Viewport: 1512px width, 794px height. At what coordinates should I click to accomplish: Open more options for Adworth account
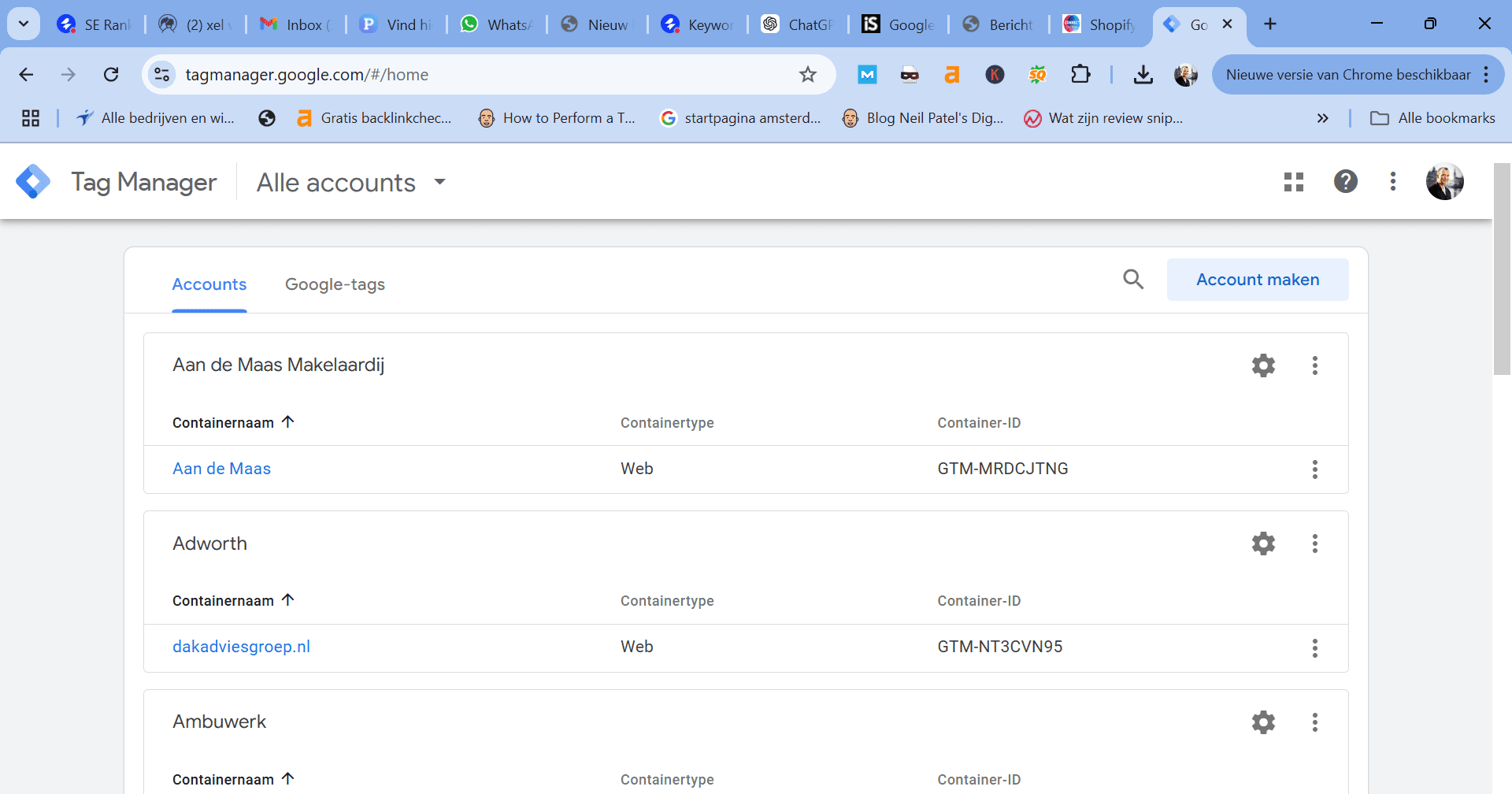point(1314,544)
